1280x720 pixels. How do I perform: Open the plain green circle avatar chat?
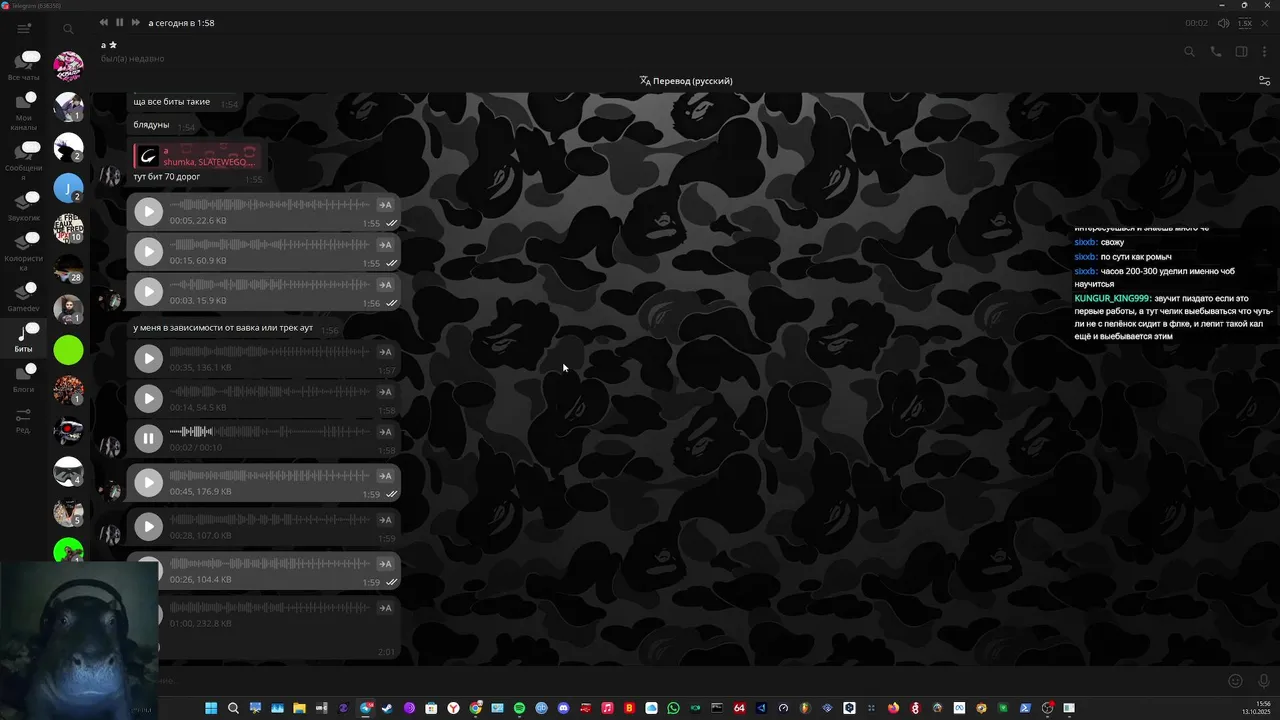click(68, 350)
